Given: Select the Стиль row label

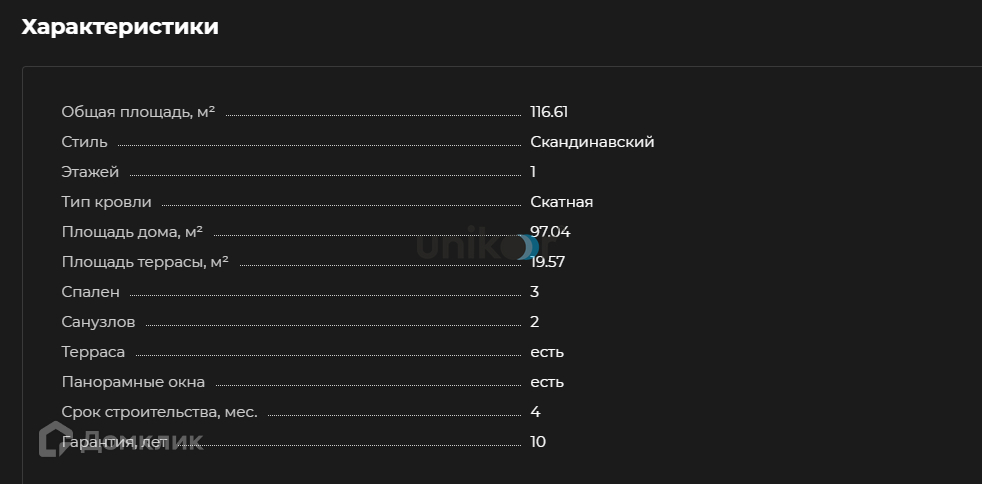Looking at the screenshot, I should pos(85,142).
